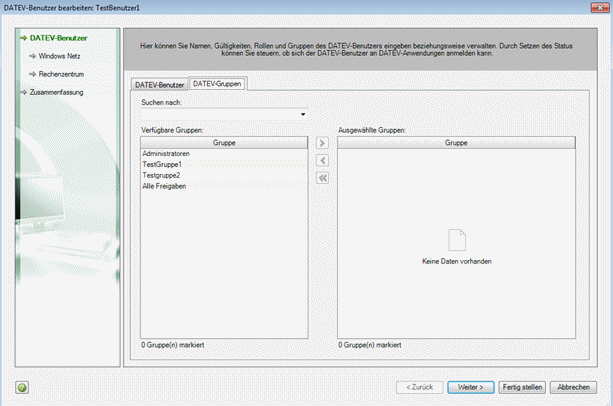Open the Windows Netz step
The image size is (613, 406).
59,56
